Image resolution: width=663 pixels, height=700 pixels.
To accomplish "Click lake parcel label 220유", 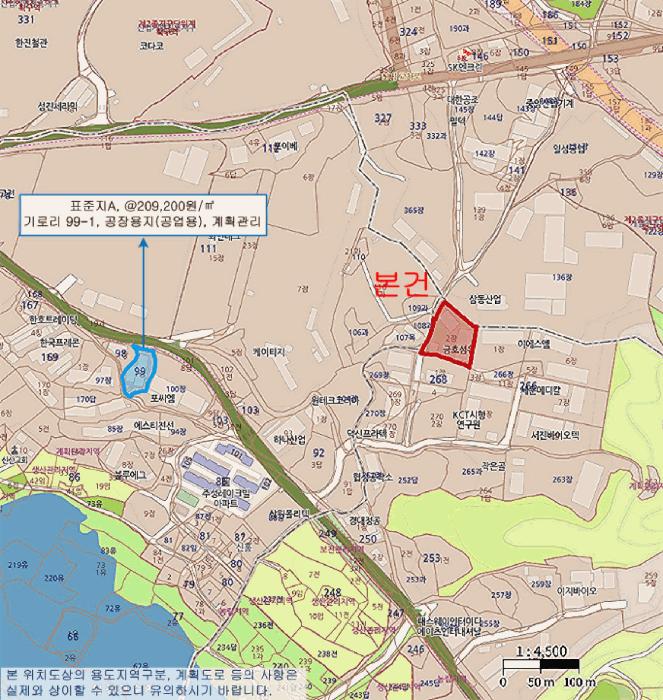I will (54, 578).
